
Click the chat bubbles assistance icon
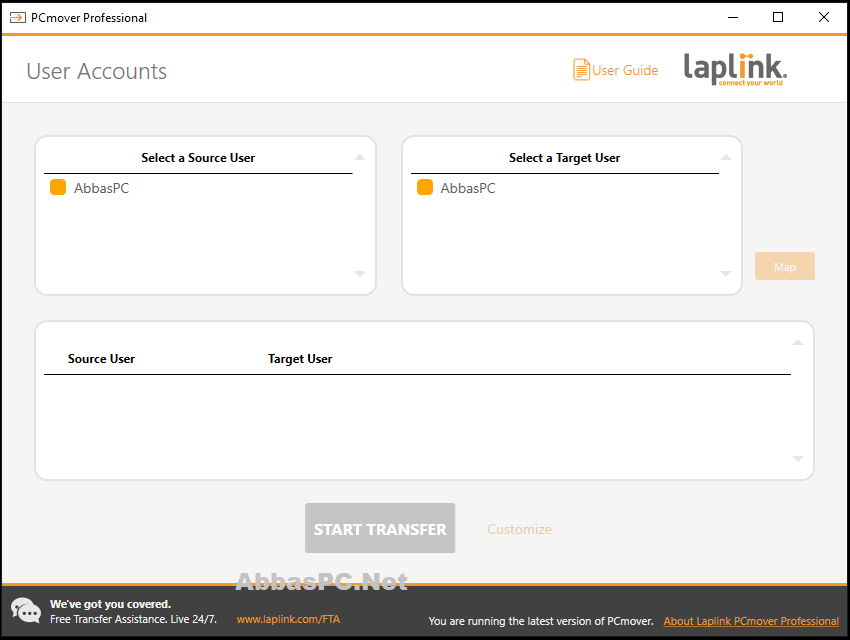coord(26,611)
